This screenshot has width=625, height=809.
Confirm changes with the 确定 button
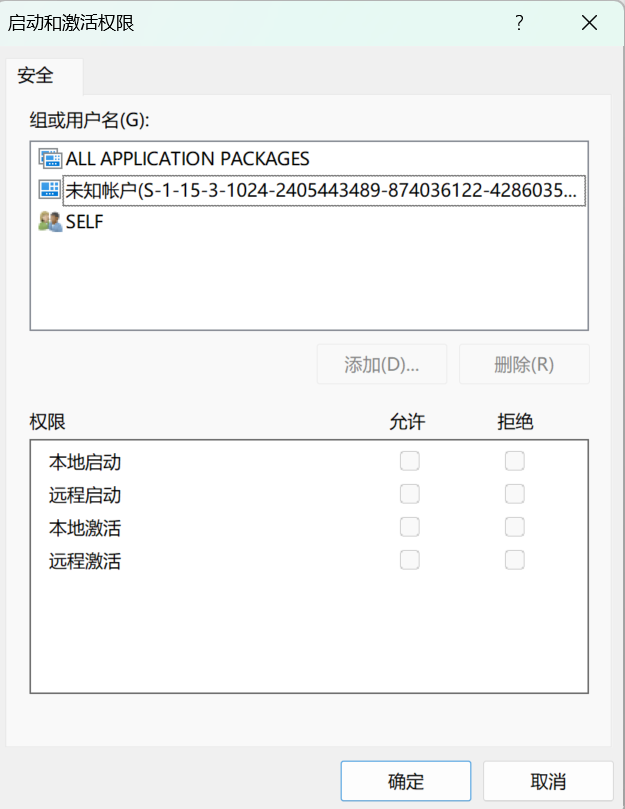406,780
